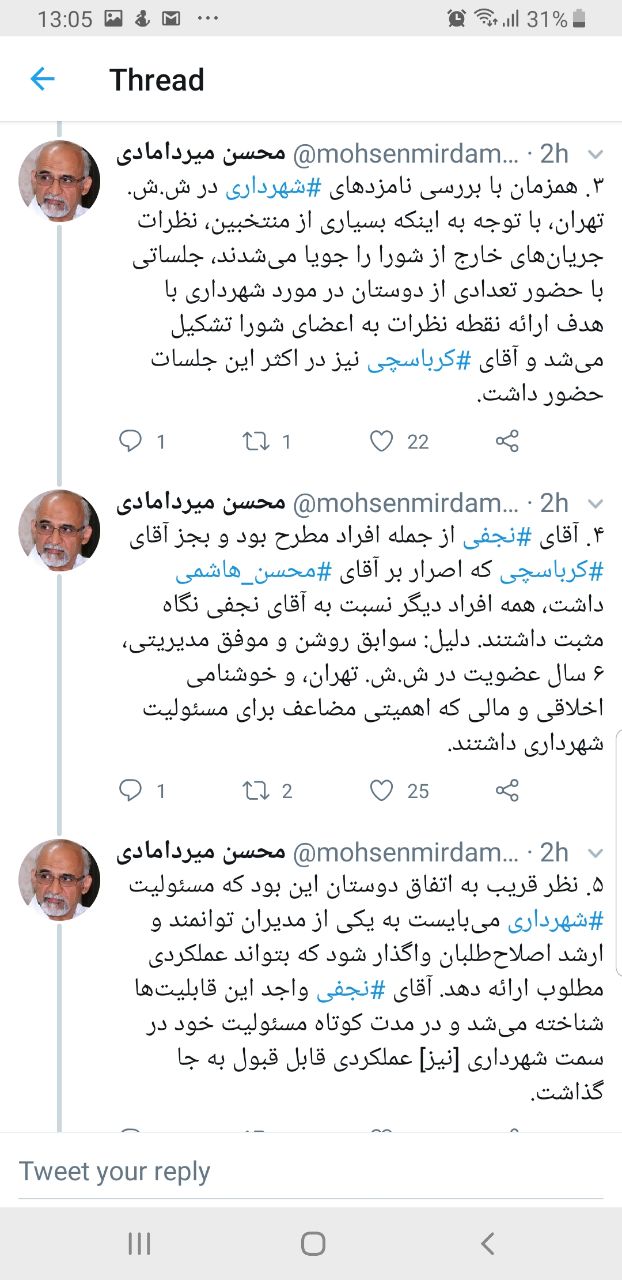Open Android recent apps button
This screenshot has width=622, height=1280.
(x=139, y=1243)
